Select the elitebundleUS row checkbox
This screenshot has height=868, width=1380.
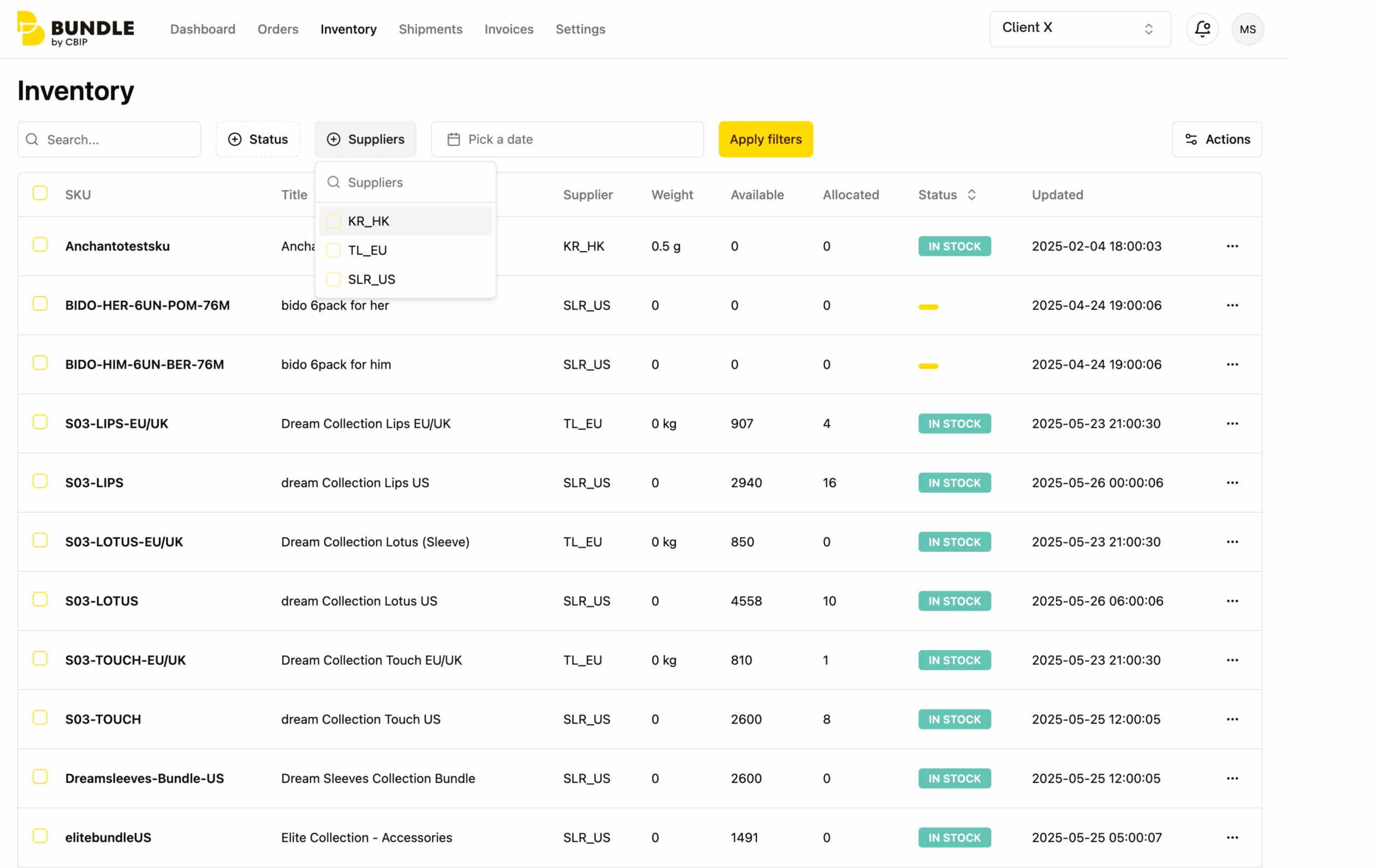(40, 835)
